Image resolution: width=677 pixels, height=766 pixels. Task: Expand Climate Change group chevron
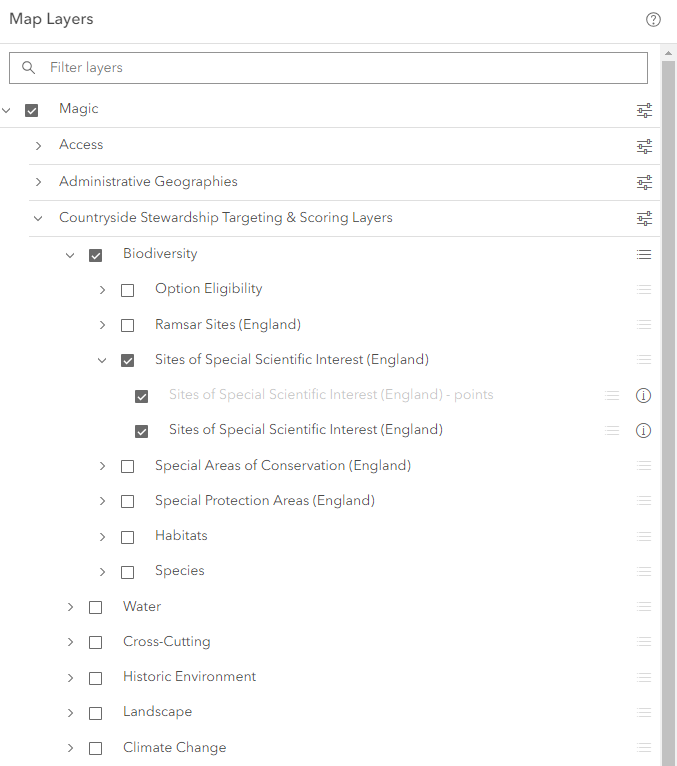pyautogui.click(x=70, y=748)
